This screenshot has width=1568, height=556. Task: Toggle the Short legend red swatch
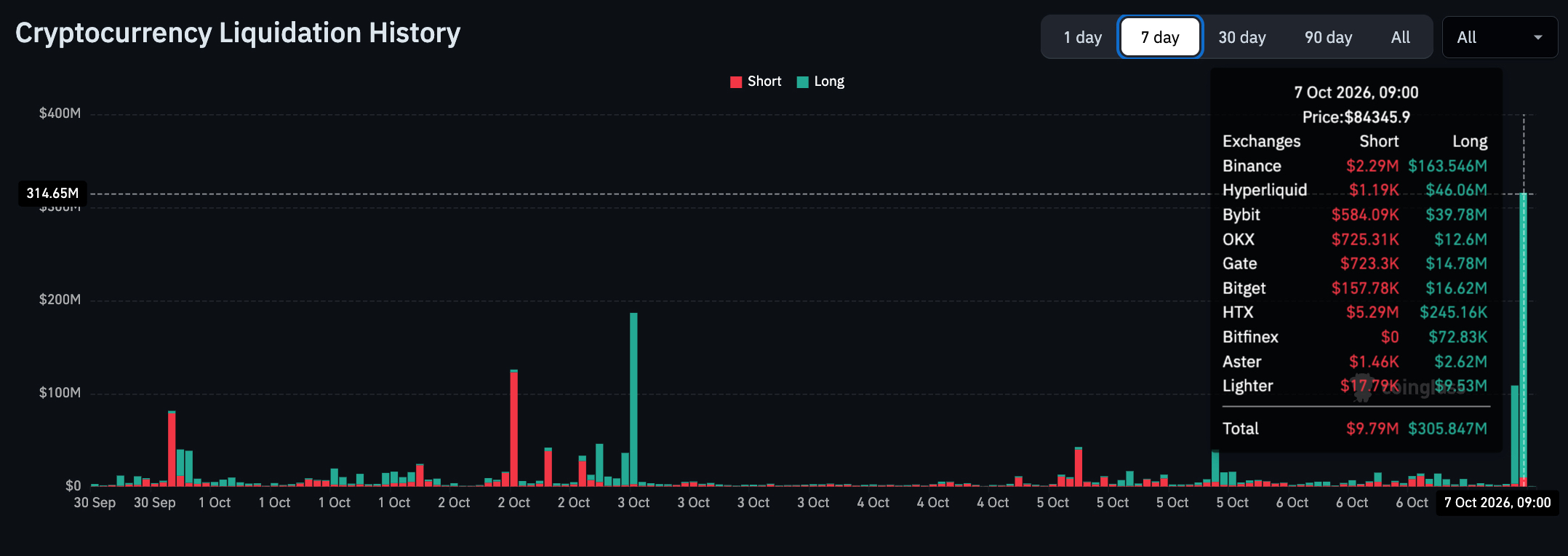coord(736,82)
